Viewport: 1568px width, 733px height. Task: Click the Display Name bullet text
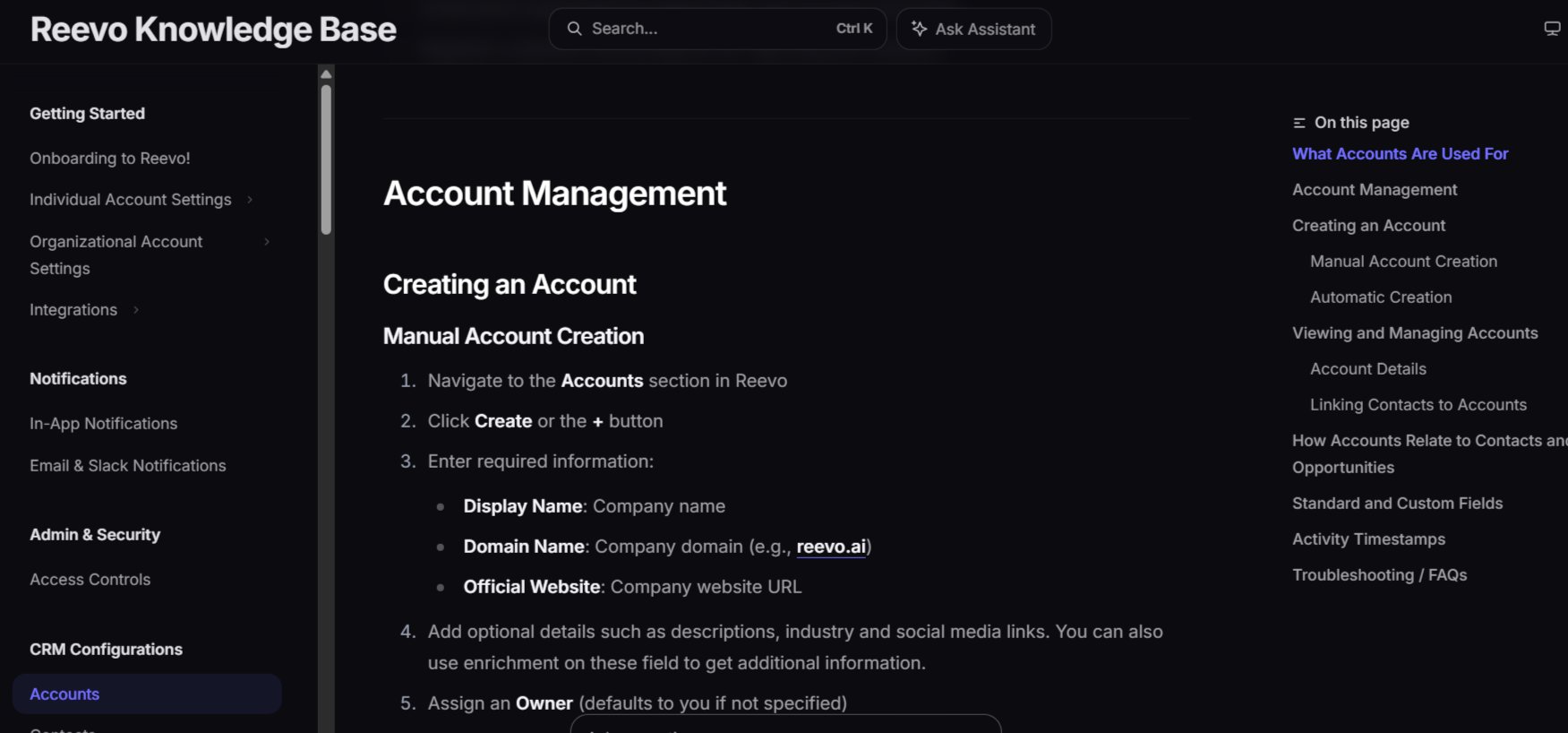click(x=595, y=506)
